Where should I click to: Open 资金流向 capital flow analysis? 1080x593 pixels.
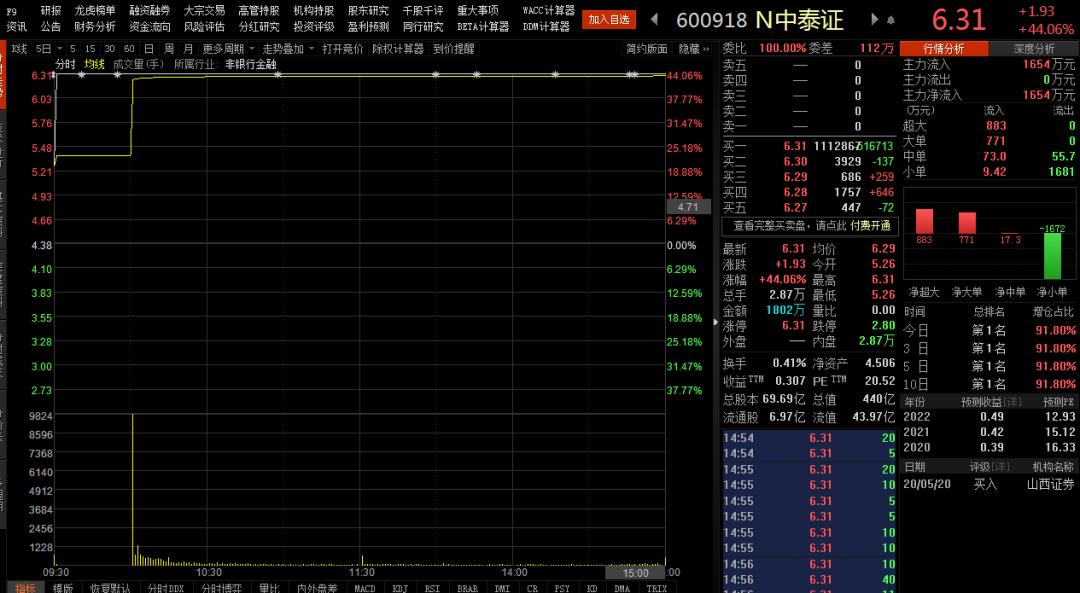(150, 27)
